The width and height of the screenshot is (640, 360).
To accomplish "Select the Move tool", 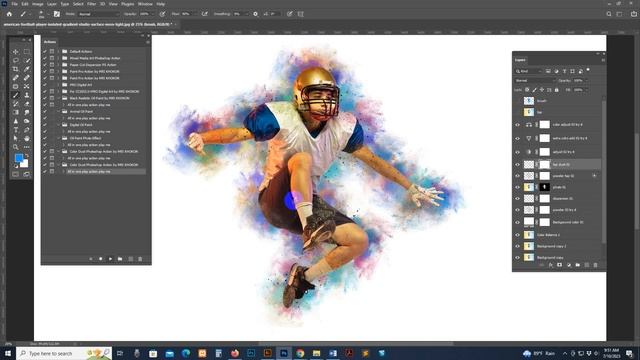I will (x=16, y=52).
